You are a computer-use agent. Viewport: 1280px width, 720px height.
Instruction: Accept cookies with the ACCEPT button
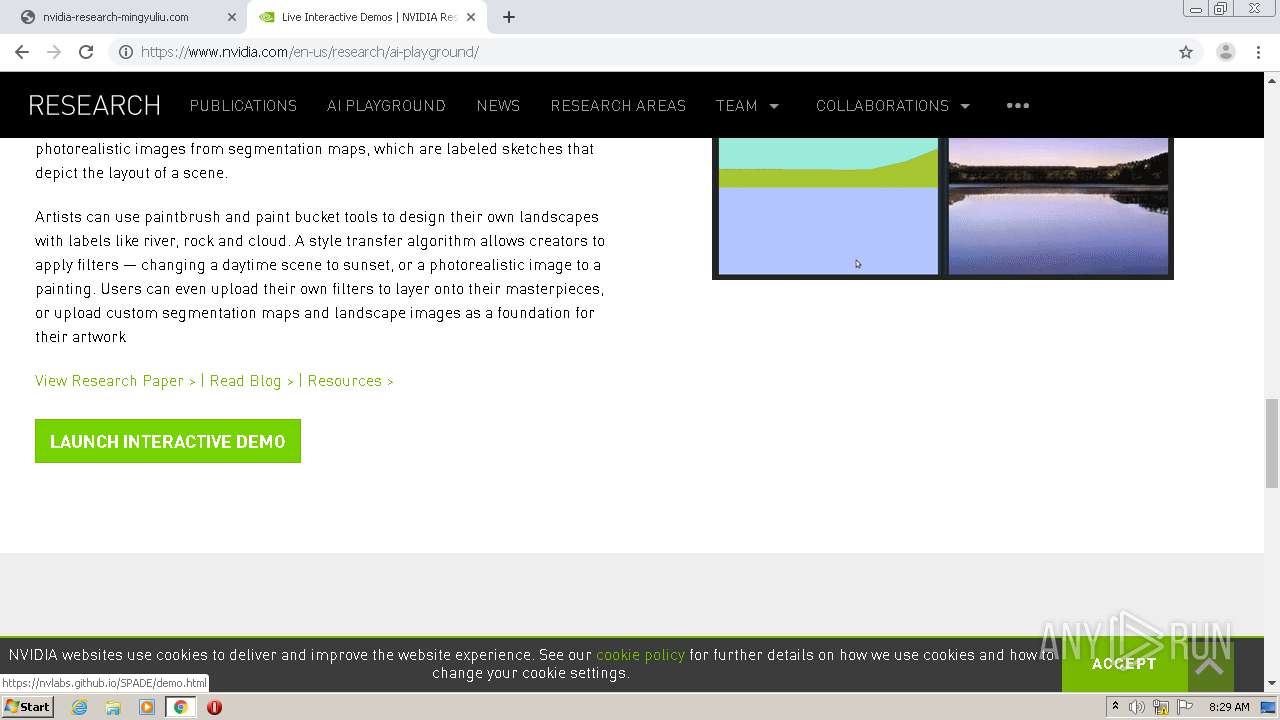[x=1124, y=664]
